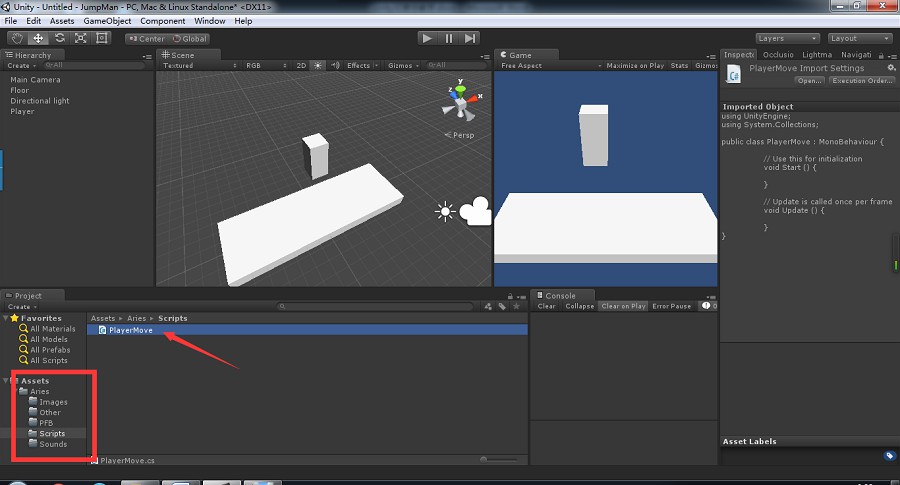Switch to the Inspector tab
The height and width of the screenshot is (485, 900).
(x=738, y=55)
